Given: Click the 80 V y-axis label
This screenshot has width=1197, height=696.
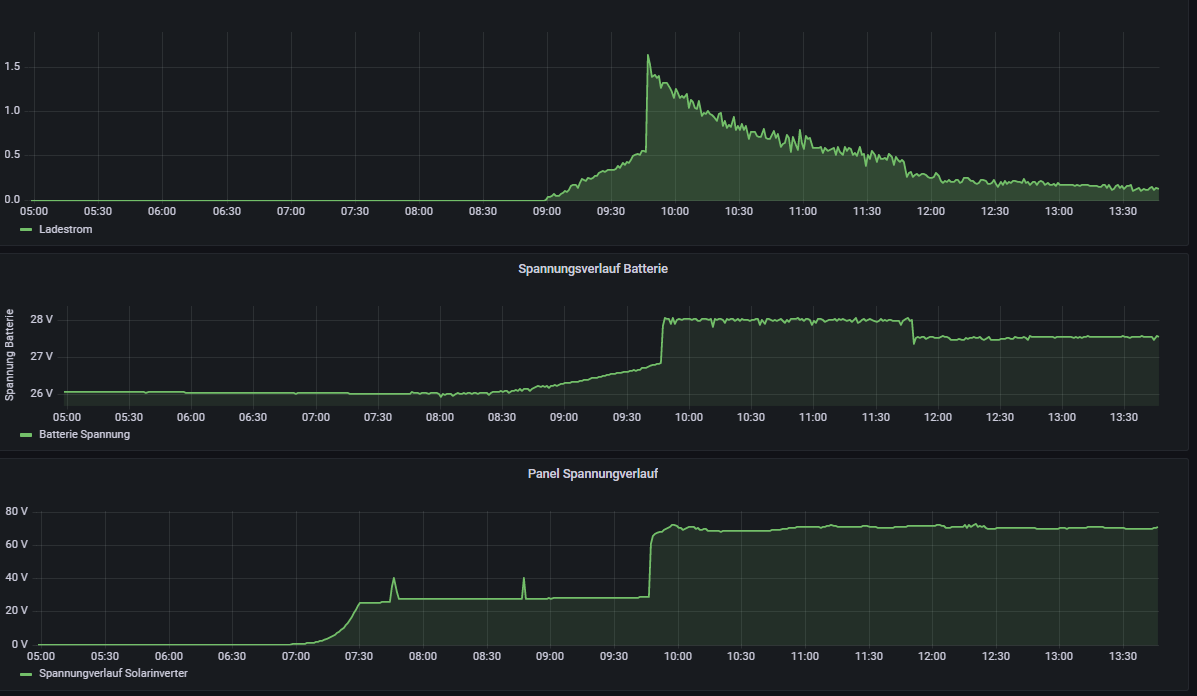Looking at the screenshot, I should tap(17, 512).
